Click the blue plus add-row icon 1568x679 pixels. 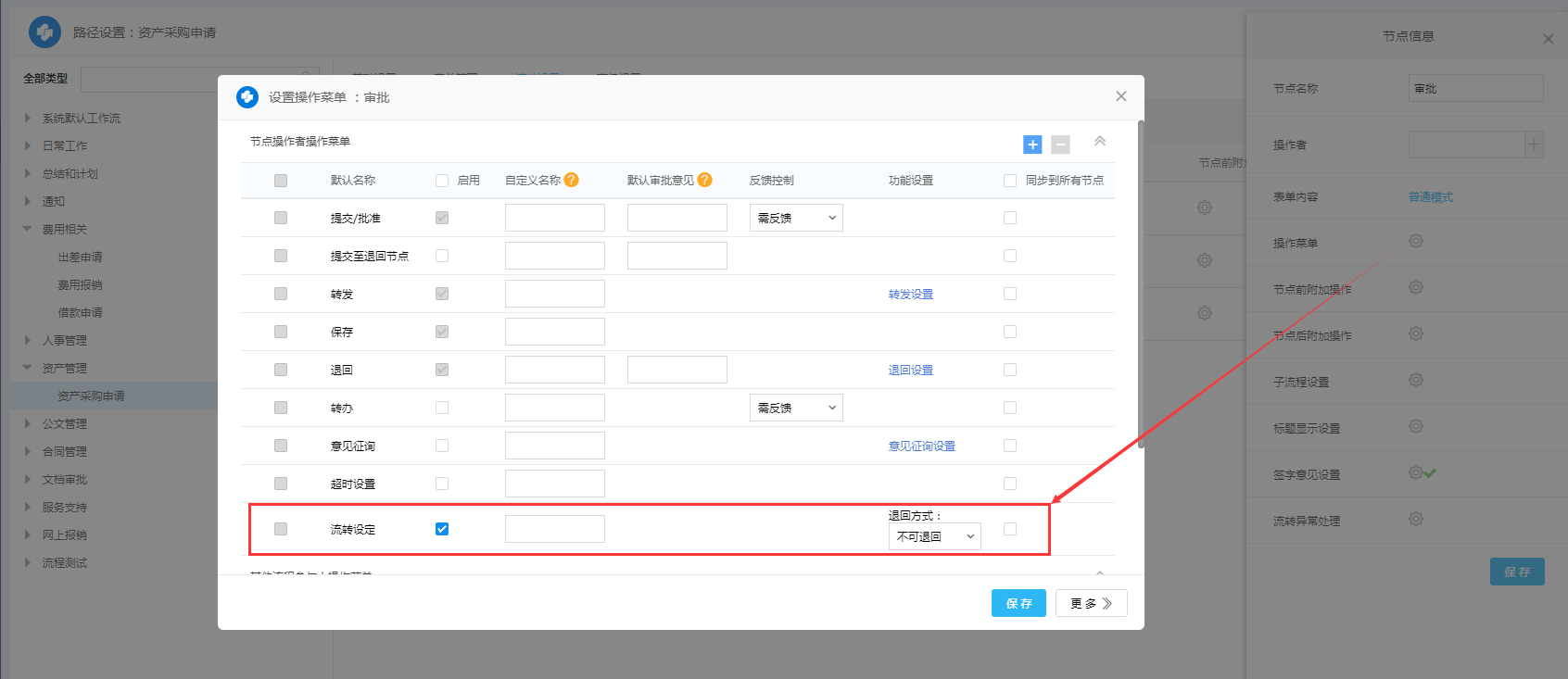pos(1032,145)
